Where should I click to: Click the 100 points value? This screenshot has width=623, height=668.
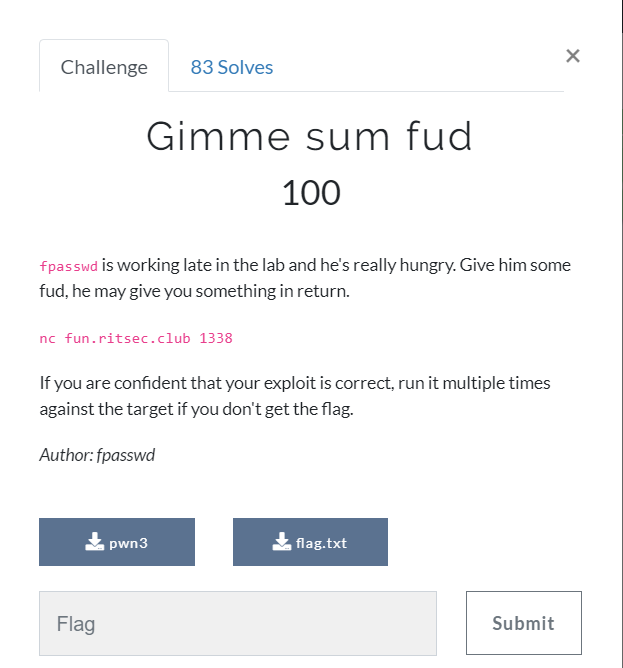click(312, 193)
